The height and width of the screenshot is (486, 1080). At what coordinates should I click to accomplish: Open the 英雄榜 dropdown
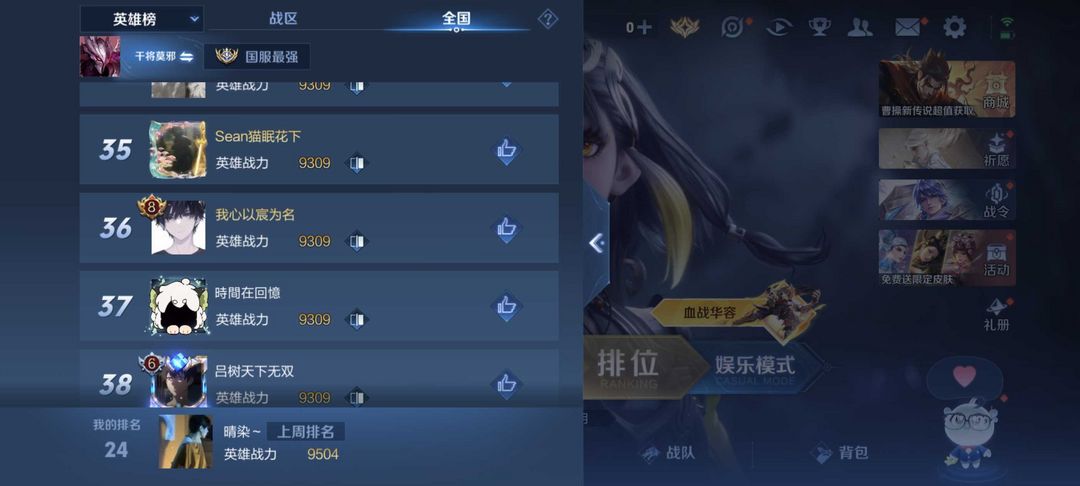click(x=142, y=19)
